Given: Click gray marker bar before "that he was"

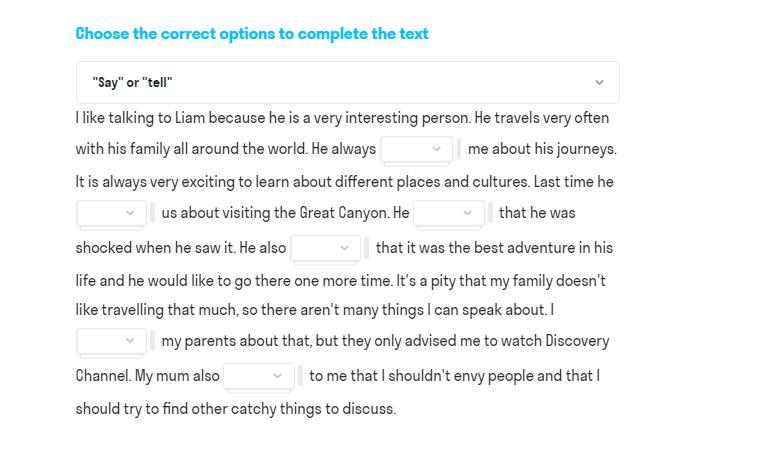Looking at the screenshot, I should tap(490, 213).
